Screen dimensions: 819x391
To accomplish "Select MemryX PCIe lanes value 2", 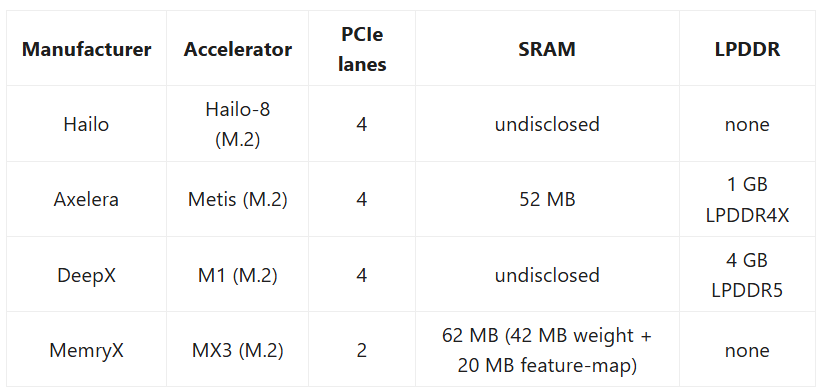I will 362,350.
